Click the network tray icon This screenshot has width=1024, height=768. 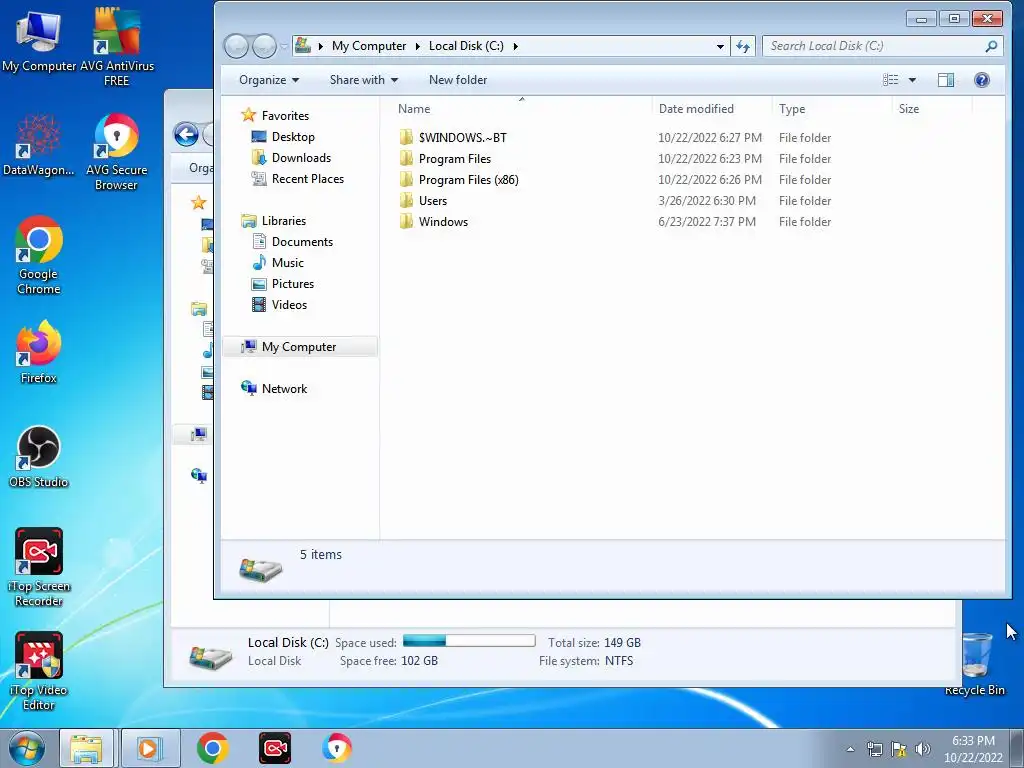point(874,749)
